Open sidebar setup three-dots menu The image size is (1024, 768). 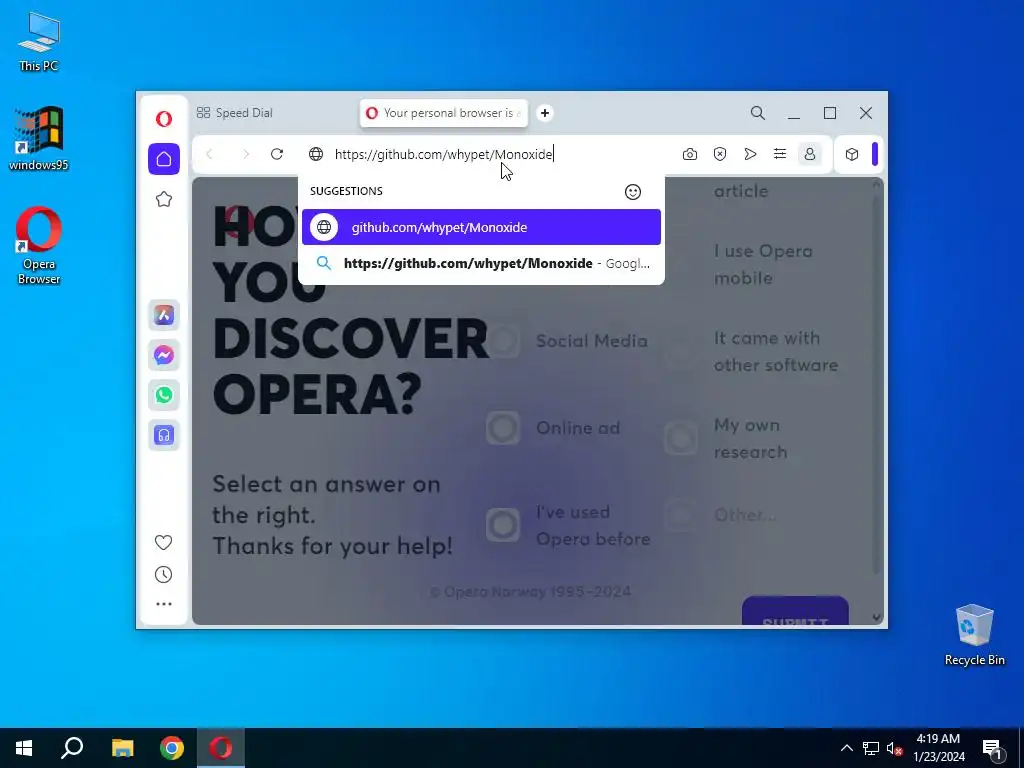click(164, 604)
